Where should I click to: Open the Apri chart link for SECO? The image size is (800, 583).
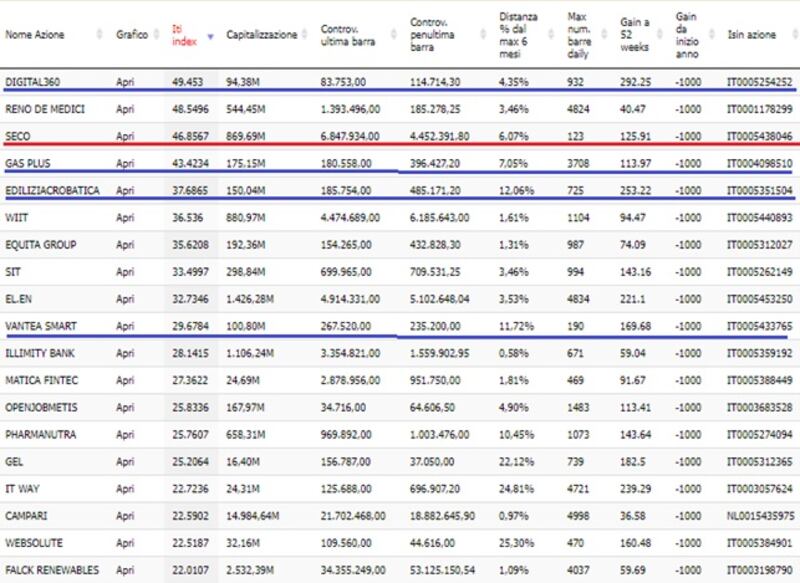[125, 136]
